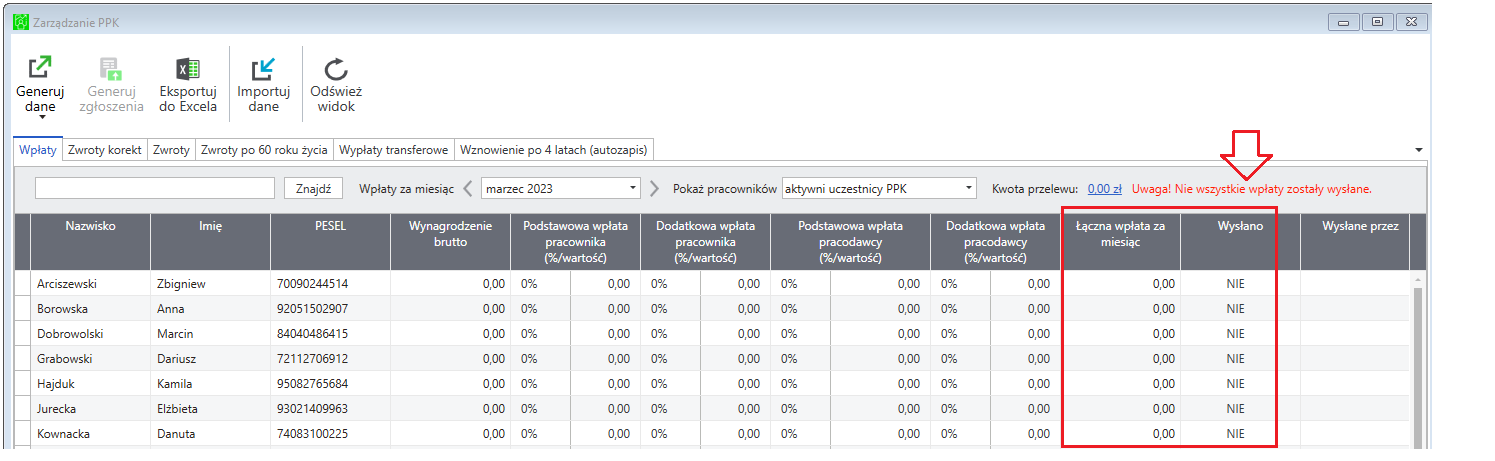Viewport: 1495px width, 461px height.
Task: Select Wznowienie po 4 latach (autozapis) tab
Action: pos(553,150)
